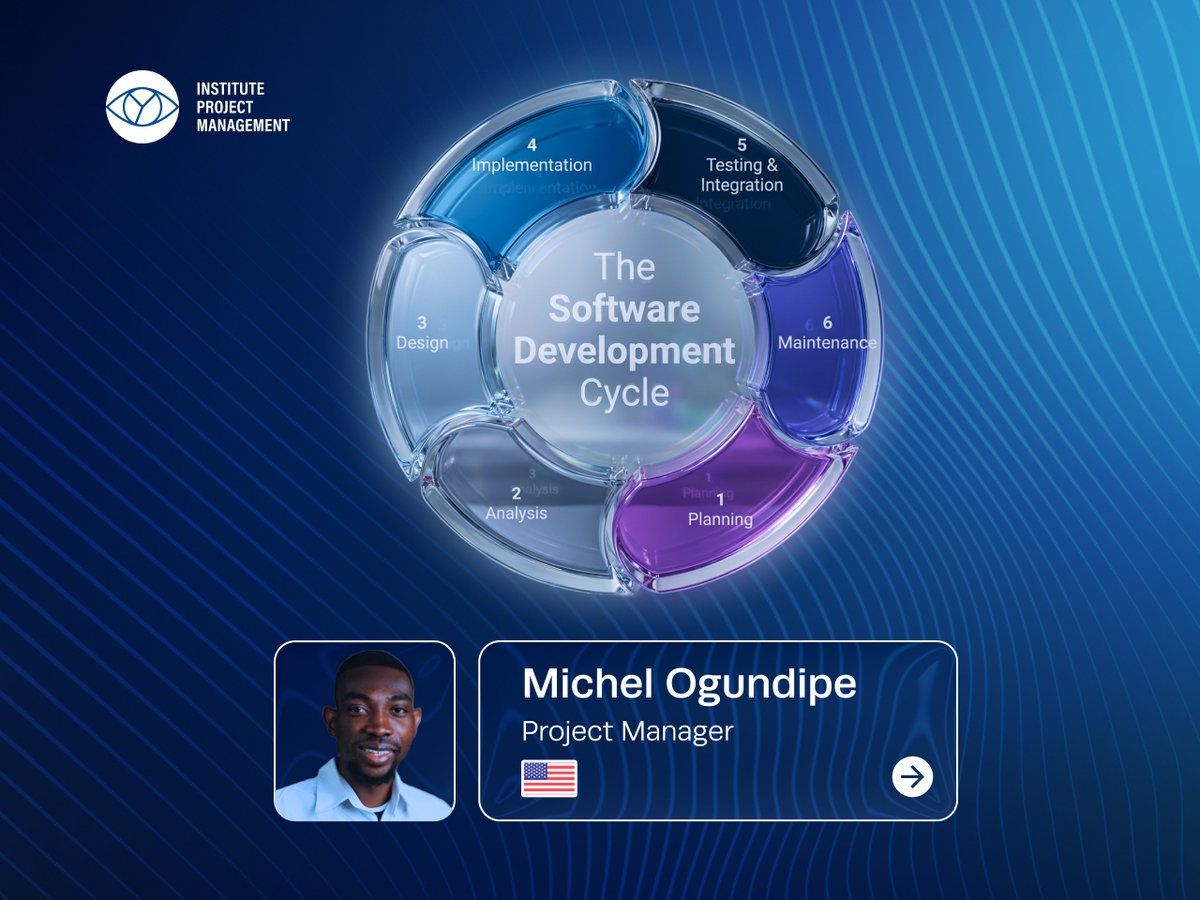Click the word 'Cycle' in the center circle
The height and width of the screenshot is (900, 1200).
pyautogui.click(x=624, y=393)
